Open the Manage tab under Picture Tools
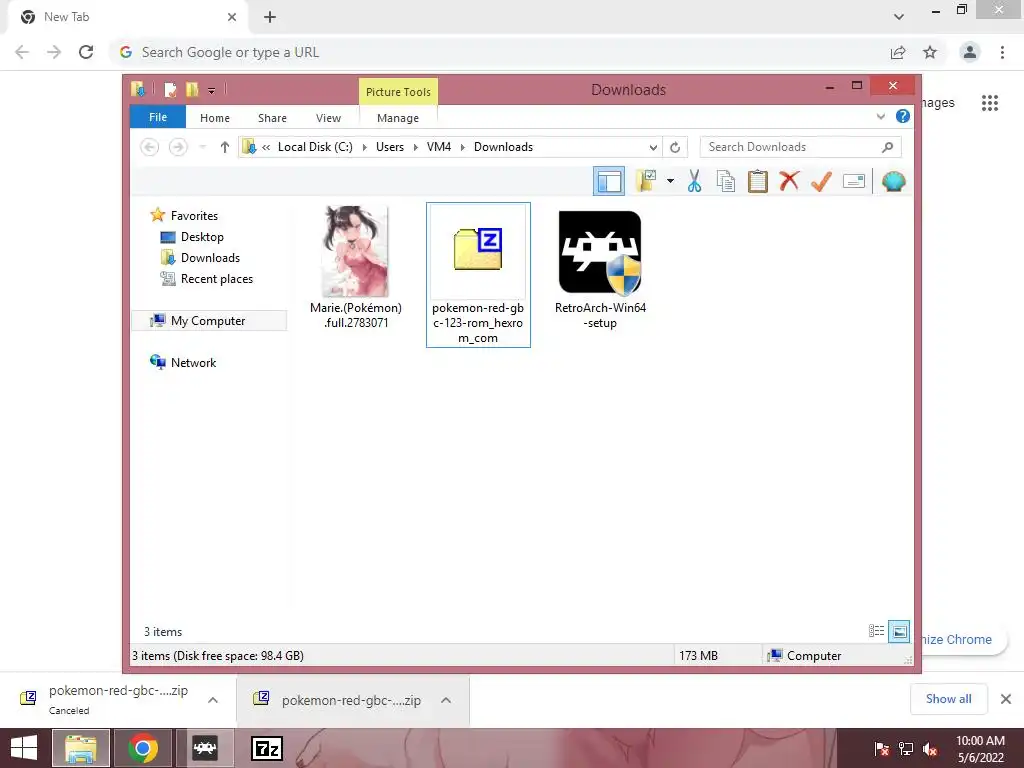The height and width of the screenshot is (768, 1024). (x=398, y=118)
